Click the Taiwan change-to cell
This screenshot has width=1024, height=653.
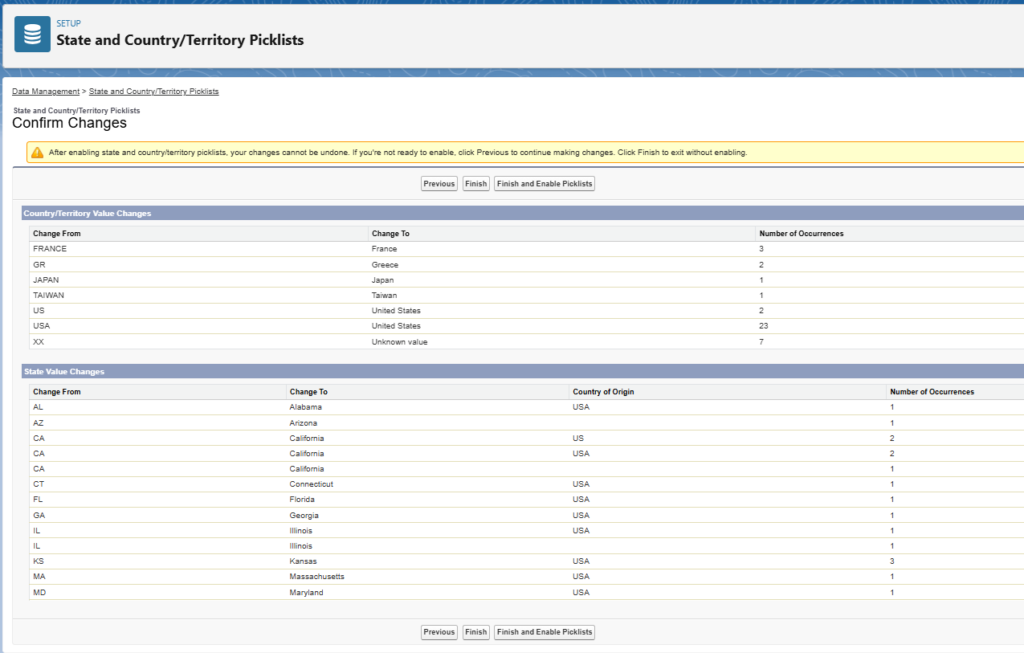pyautogui.click(x=384, y=295)
